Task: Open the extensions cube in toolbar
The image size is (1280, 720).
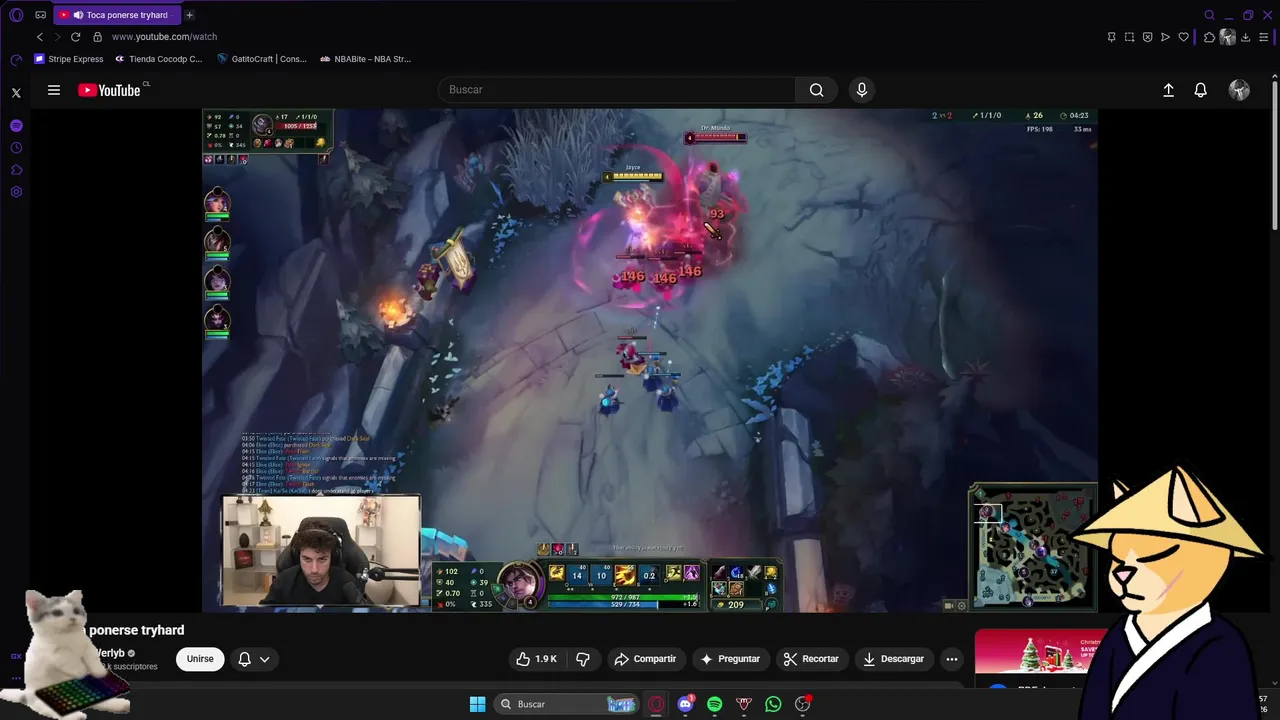Action: click(1209, 37)
